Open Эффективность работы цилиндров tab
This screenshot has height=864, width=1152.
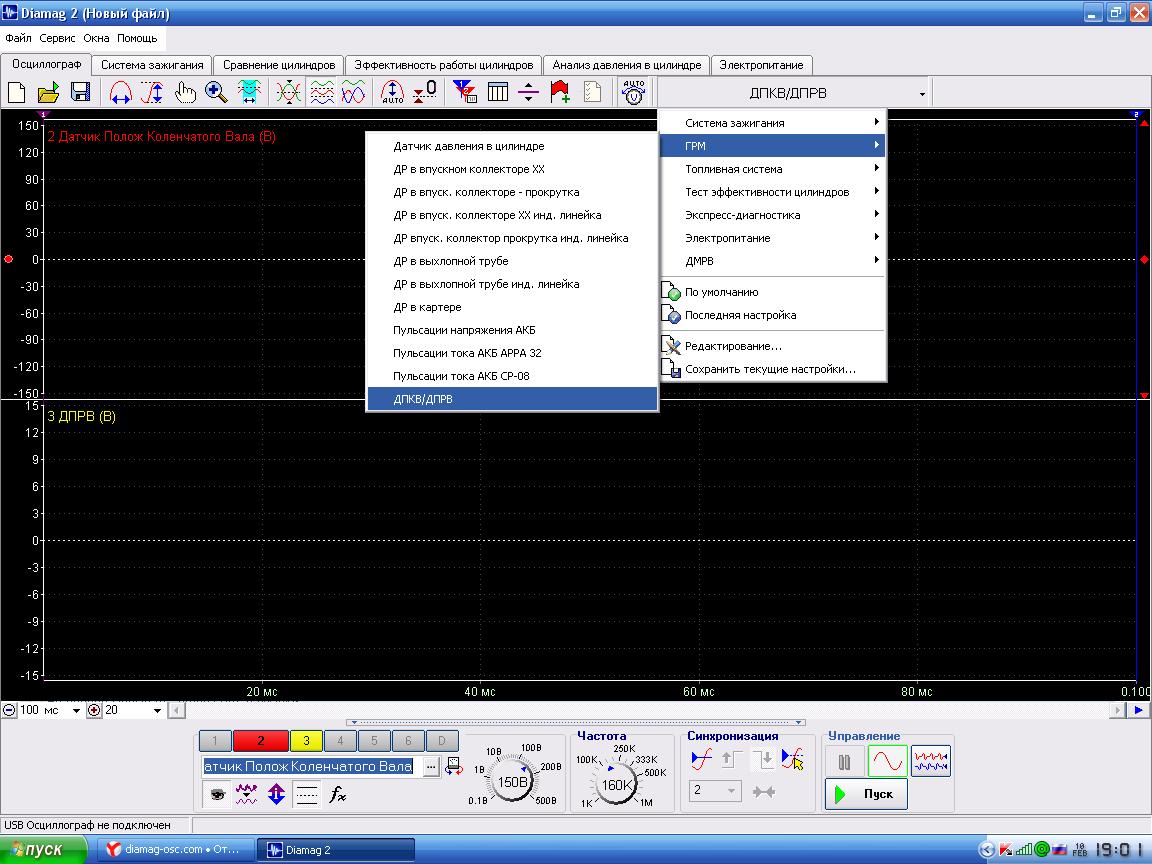[444, 65]
